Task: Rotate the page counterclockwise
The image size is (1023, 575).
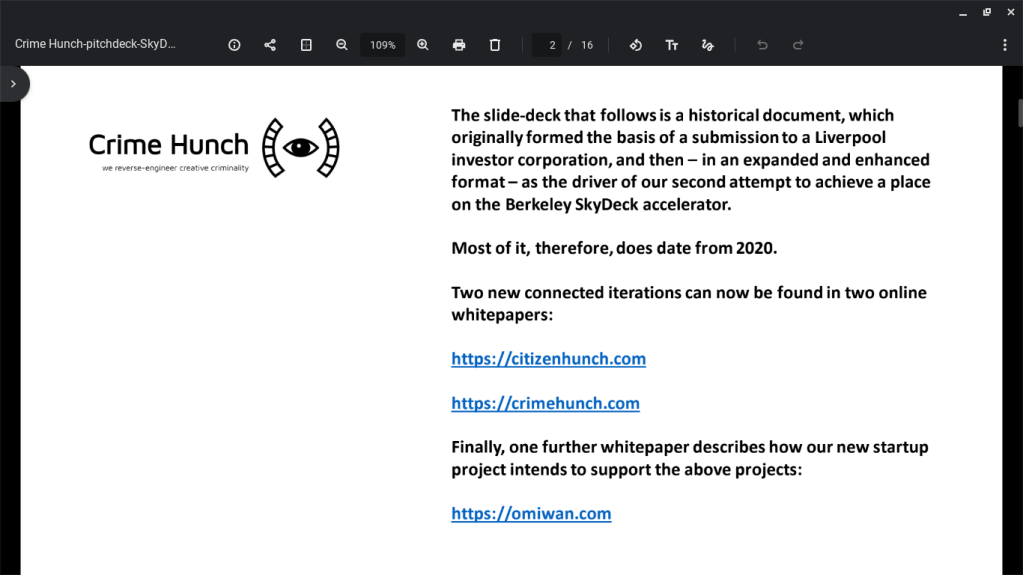Action: pos(635,45)
